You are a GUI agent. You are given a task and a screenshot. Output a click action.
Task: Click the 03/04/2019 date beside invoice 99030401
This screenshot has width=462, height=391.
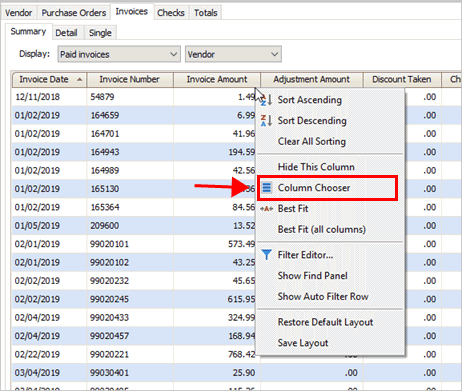(49, 373)
